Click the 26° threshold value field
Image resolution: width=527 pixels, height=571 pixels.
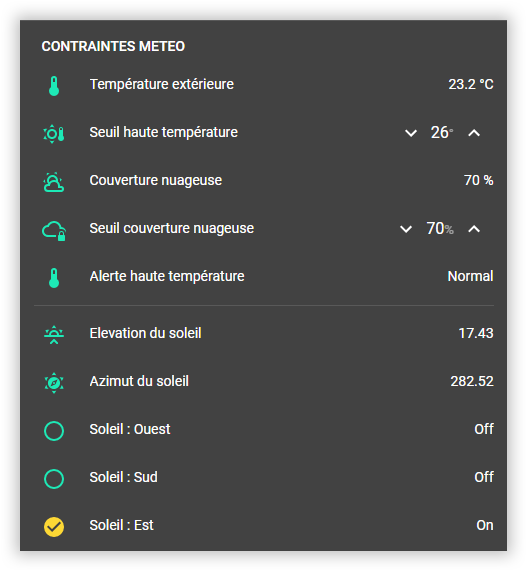pyautogui.click(x=442, y=132)
